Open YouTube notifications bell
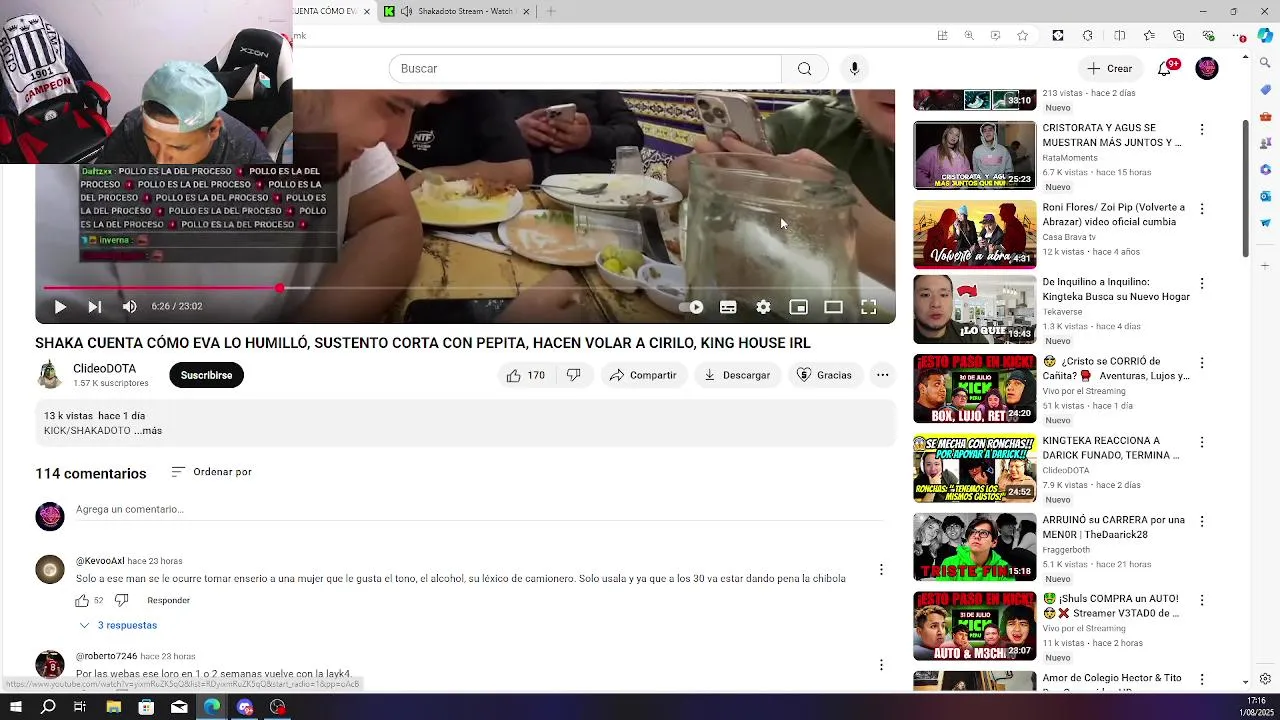Image resolution: width=1280 pixels, height=720 pixels. click(x=1164, y=68)
